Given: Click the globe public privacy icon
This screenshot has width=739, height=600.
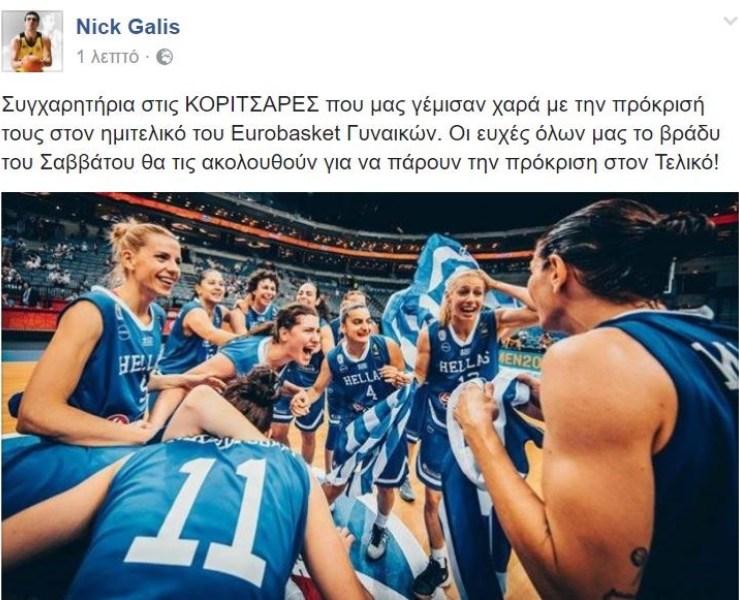Looking at the screenshot, I should 164,57.
